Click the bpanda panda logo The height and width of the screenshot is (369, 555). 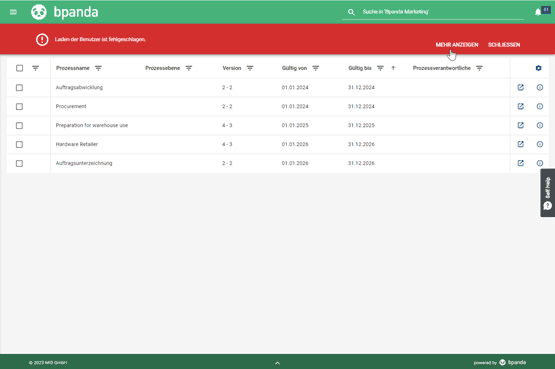[x=39, y=12]
